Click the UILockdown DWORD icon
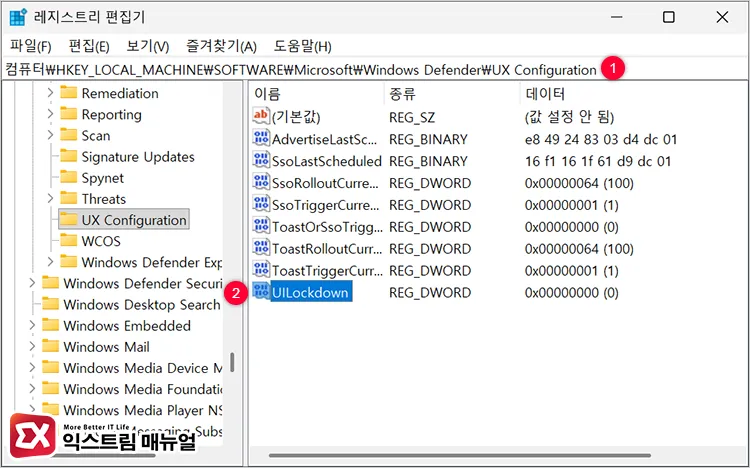750x468 pixels. coord(261,291)
